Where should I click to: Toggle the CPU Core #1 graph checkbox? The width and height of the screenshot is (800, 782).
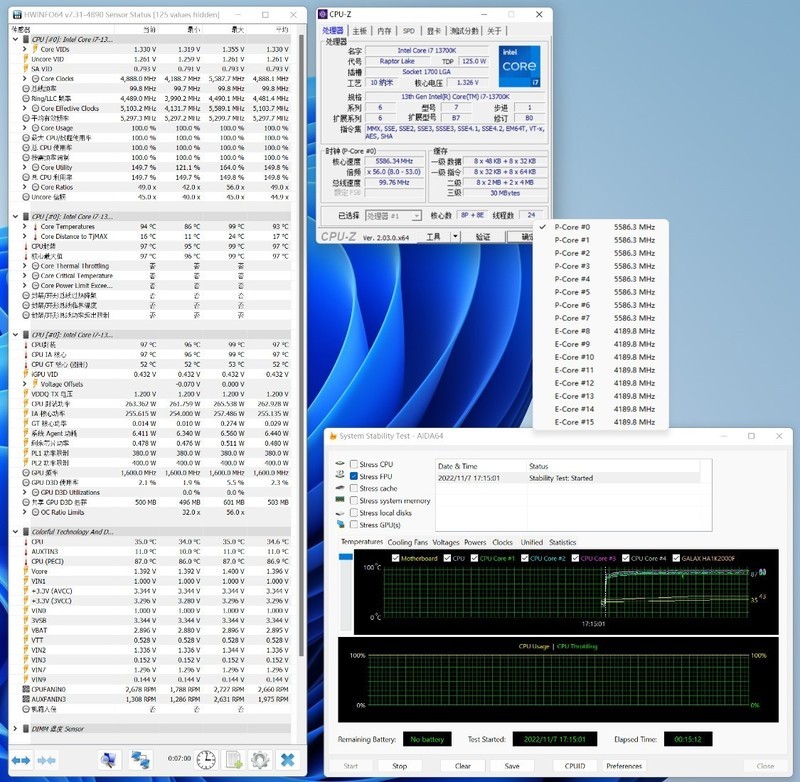tap(473, 558)
